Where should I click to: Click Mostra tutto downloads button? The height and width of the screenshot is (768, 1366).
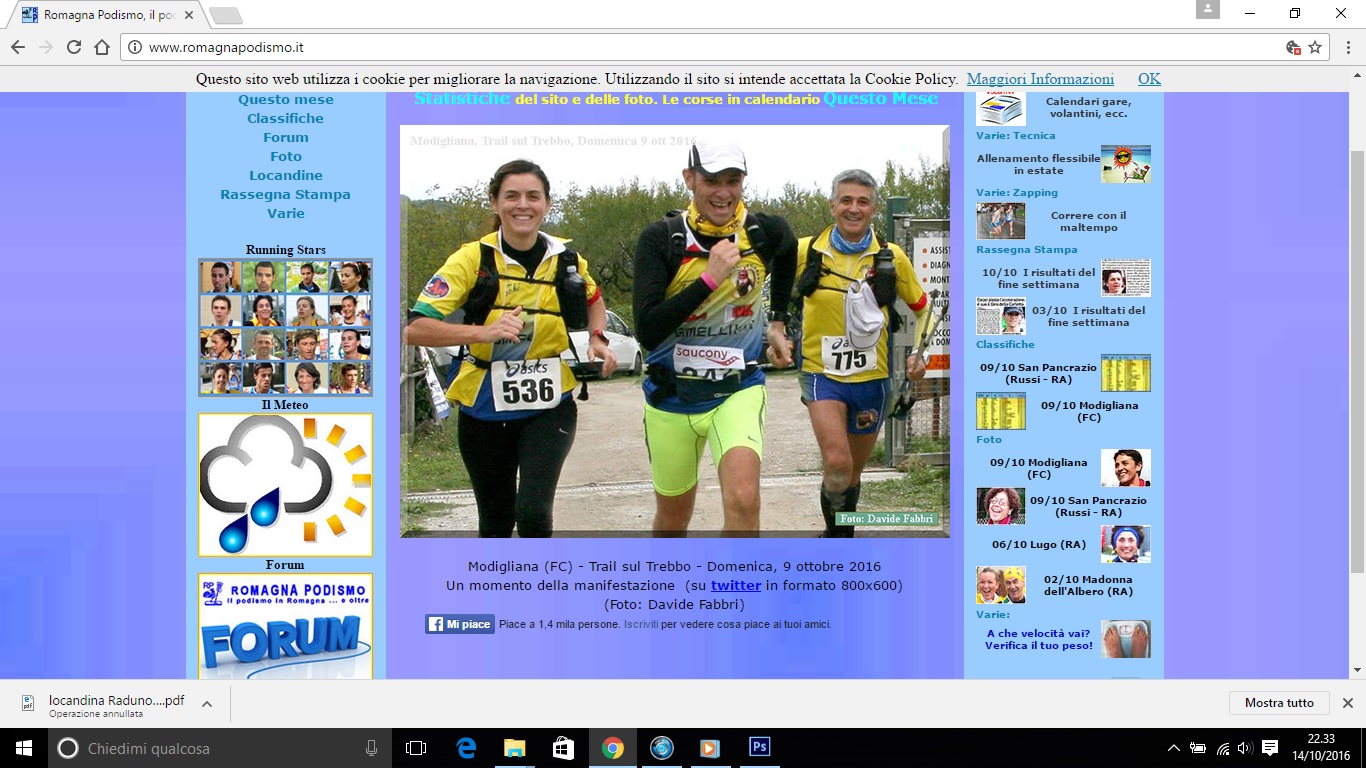(1279, 703)
